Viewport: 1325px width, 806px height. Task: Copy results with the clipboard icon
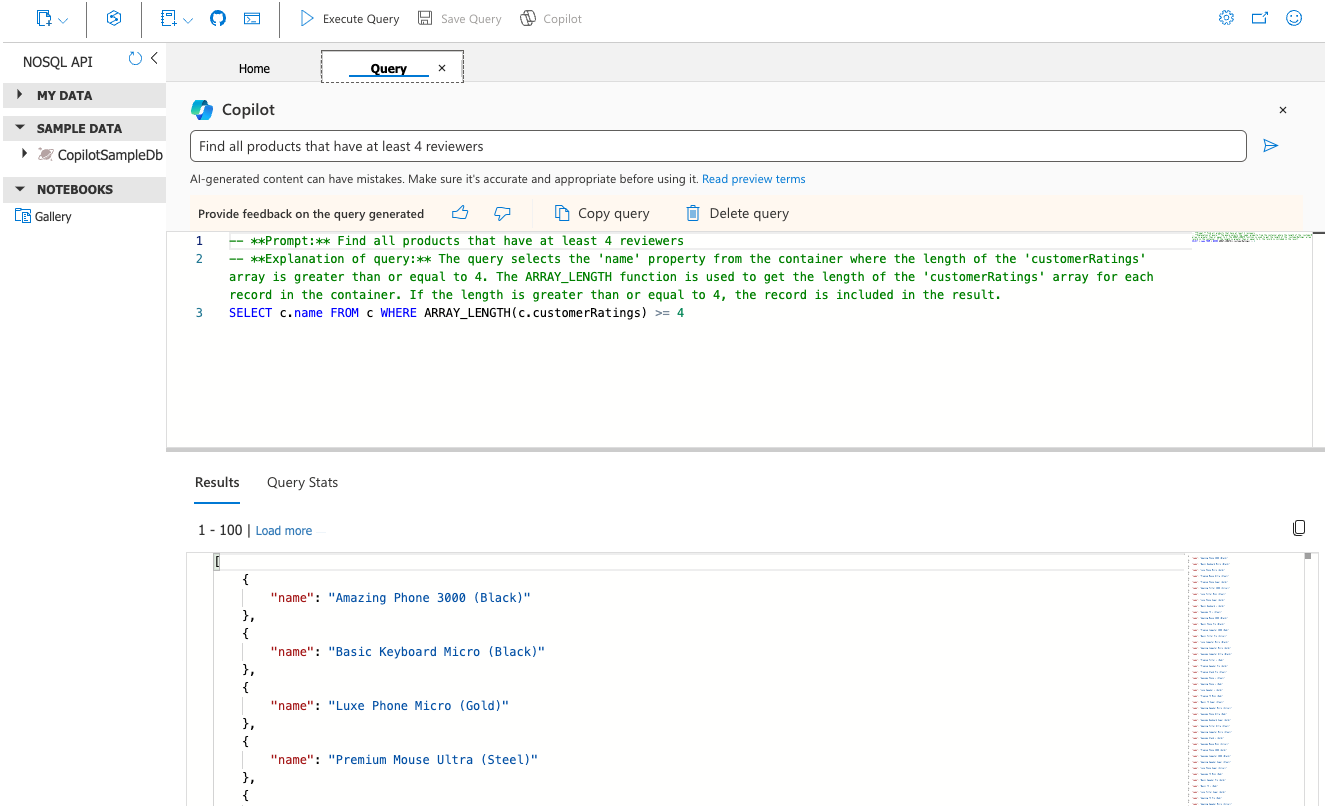[1299, 528]
